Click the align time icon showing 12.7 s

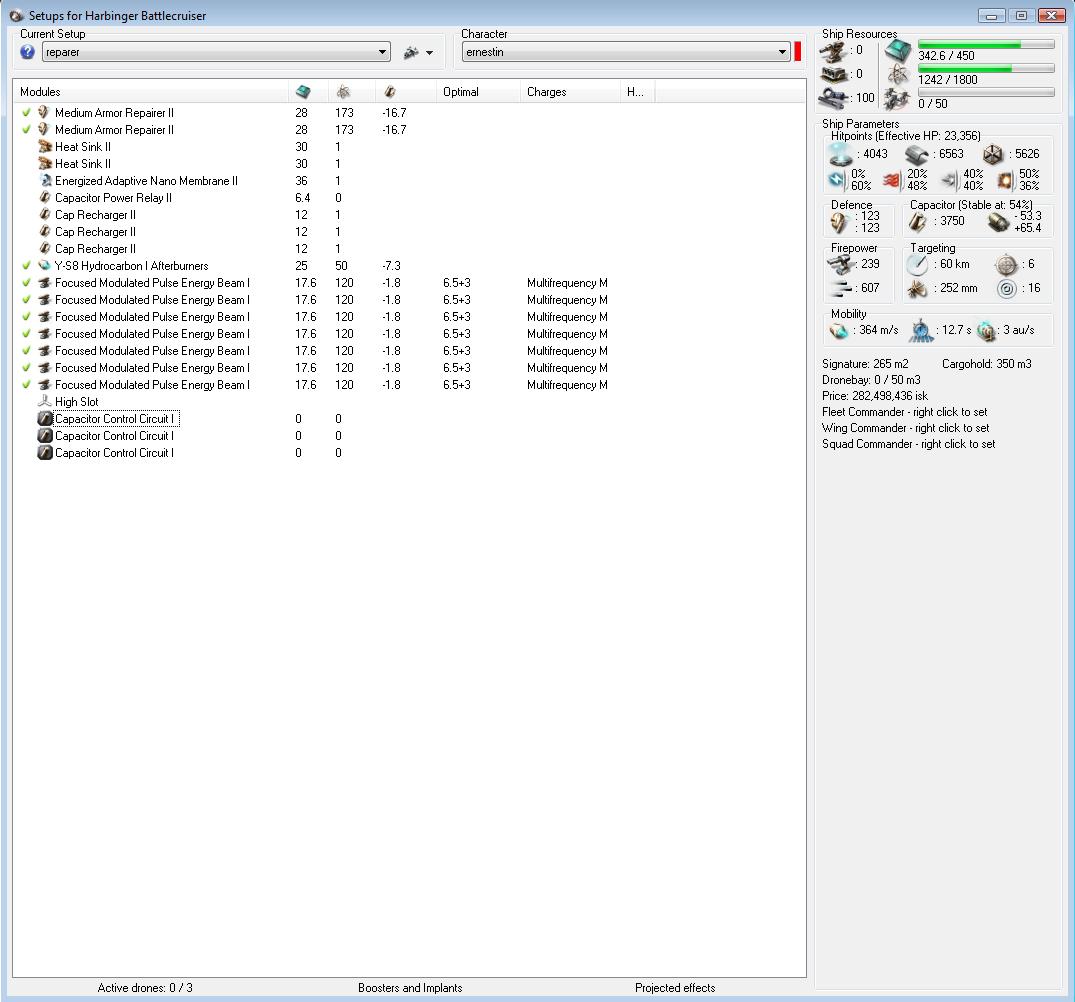(x=921, y=331)
